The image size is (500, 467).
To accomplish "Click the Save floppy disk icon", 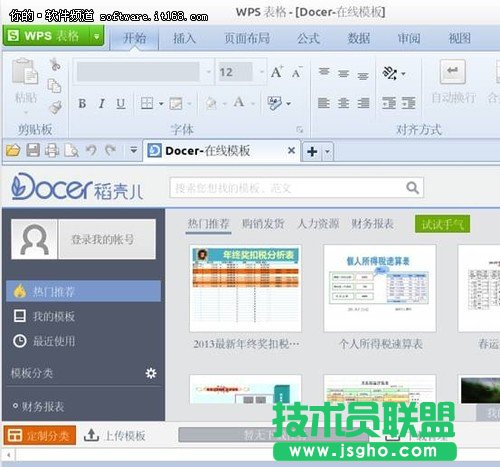I will click(33, 151).
